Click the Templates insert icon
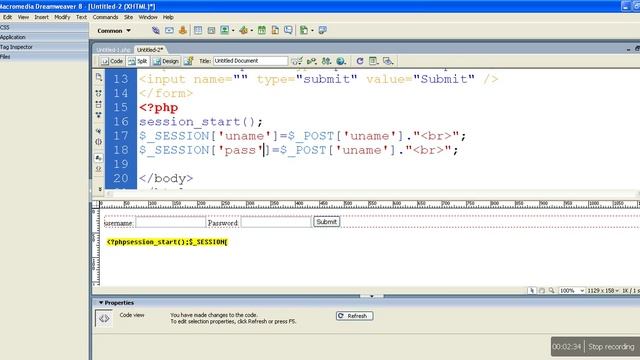Viewport: 640px width, 360px height. point(304,30)
